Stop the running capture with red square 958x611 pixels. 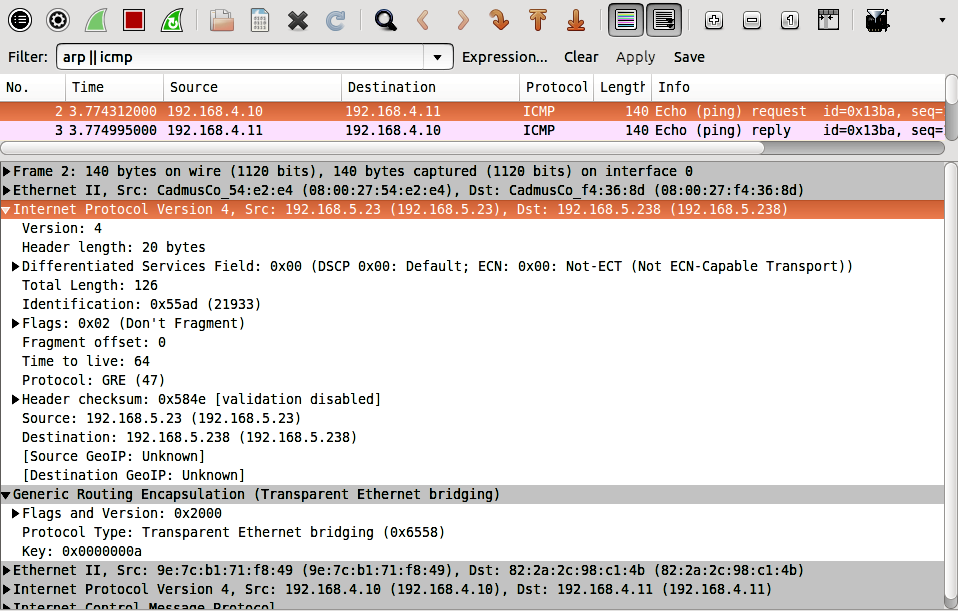pyautogui.click(x=134, y=20)
